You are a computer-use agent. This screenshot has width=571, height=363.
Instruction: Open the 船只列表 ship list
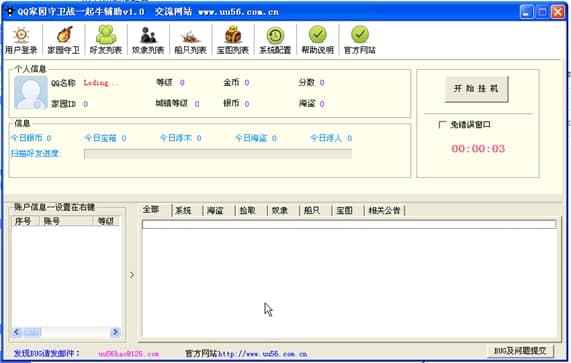(x=190, y=40)
